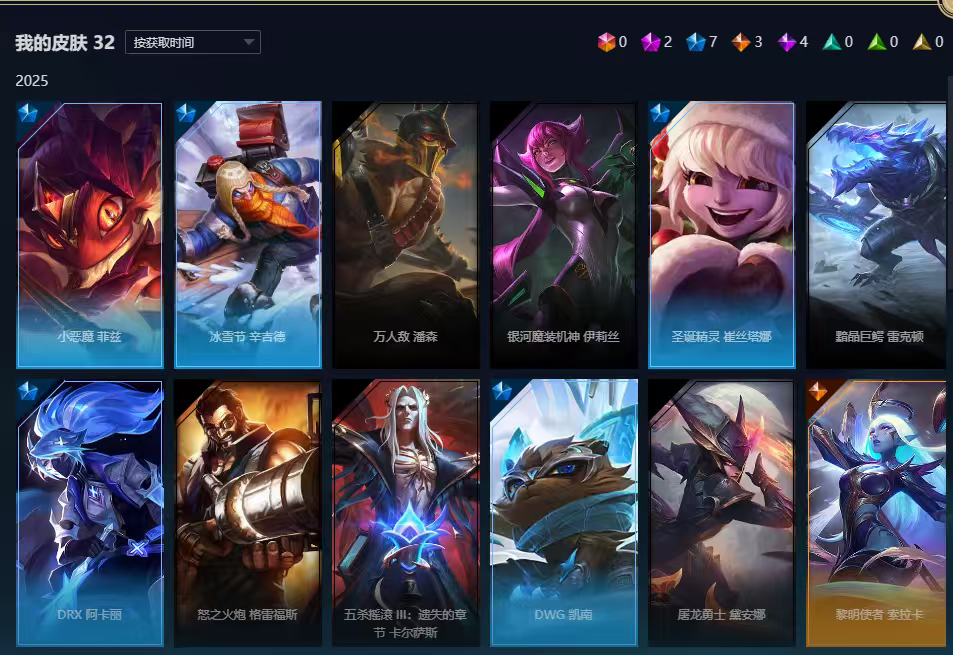This screenshot has width=953, height=655.
Task: Click the orange gem icon showing 3
Action: click(x=740, y=42)
